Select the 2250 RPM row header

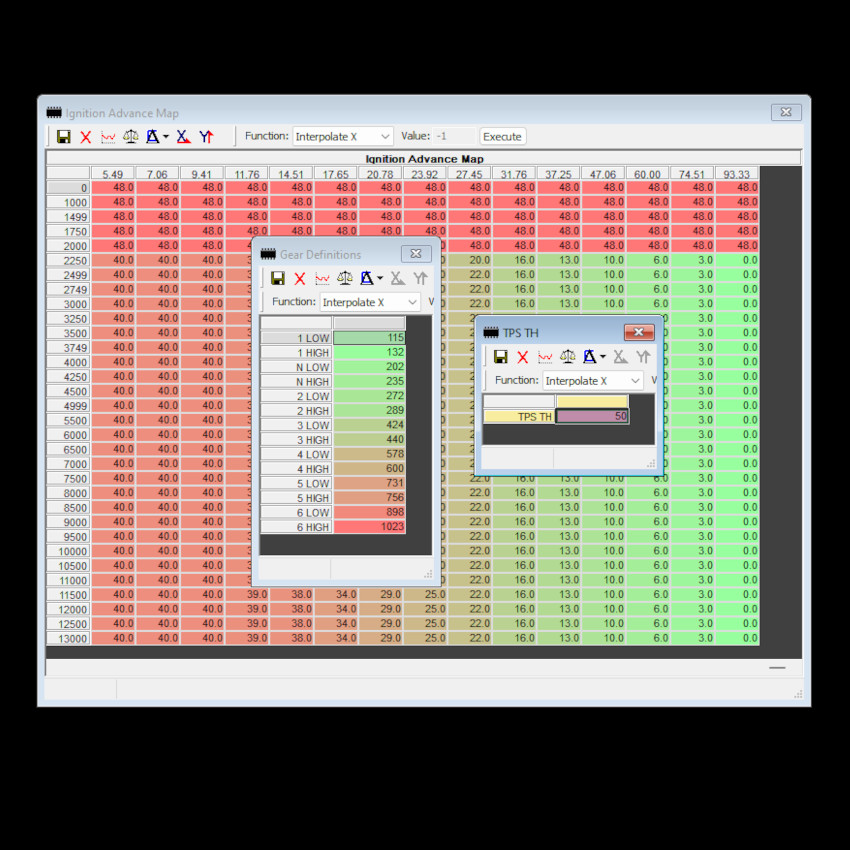[x=68, y=260]
